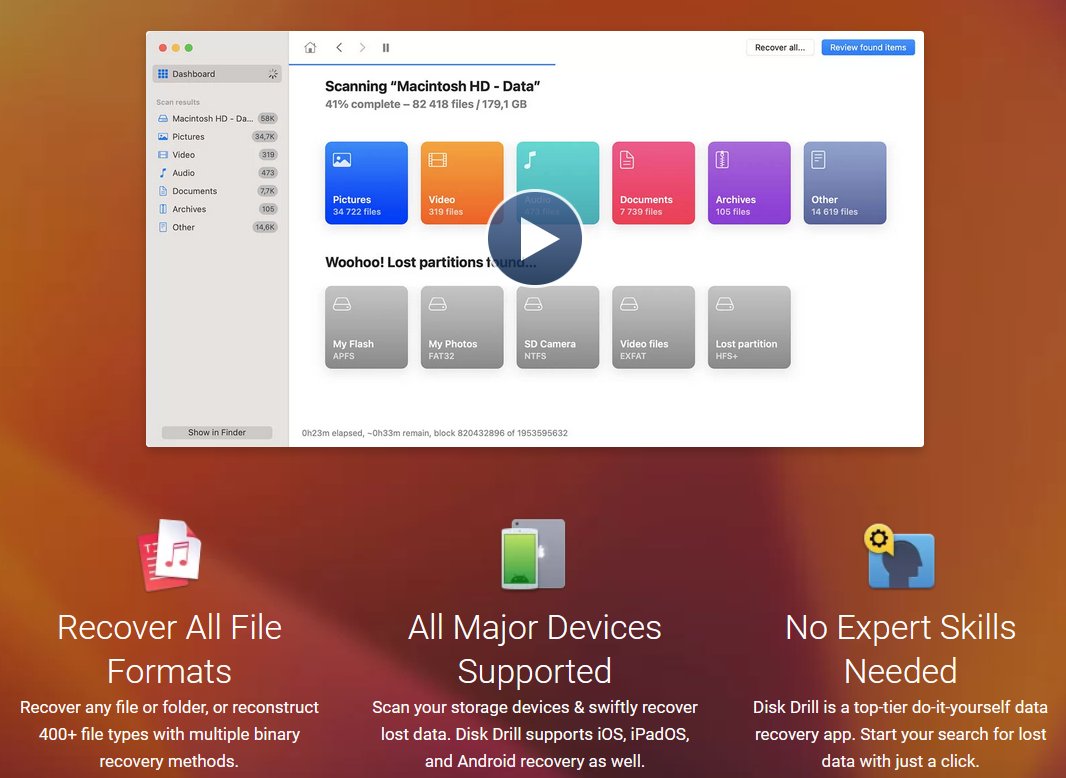Click the 58K count badge
Screen dimensions: 1066x778
tap(268, 118)
